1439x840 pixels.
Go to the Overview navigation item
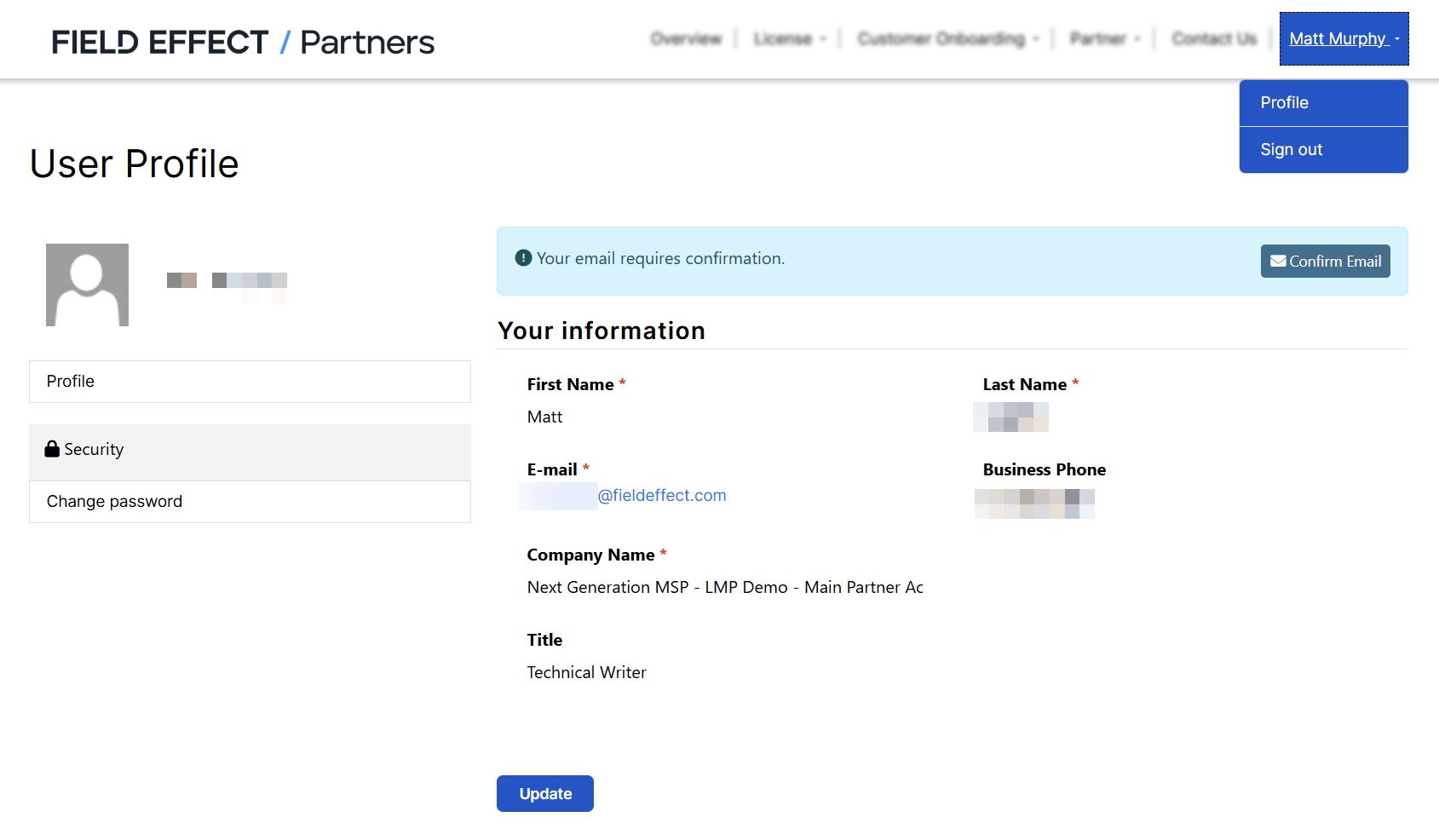click(686, 38)
